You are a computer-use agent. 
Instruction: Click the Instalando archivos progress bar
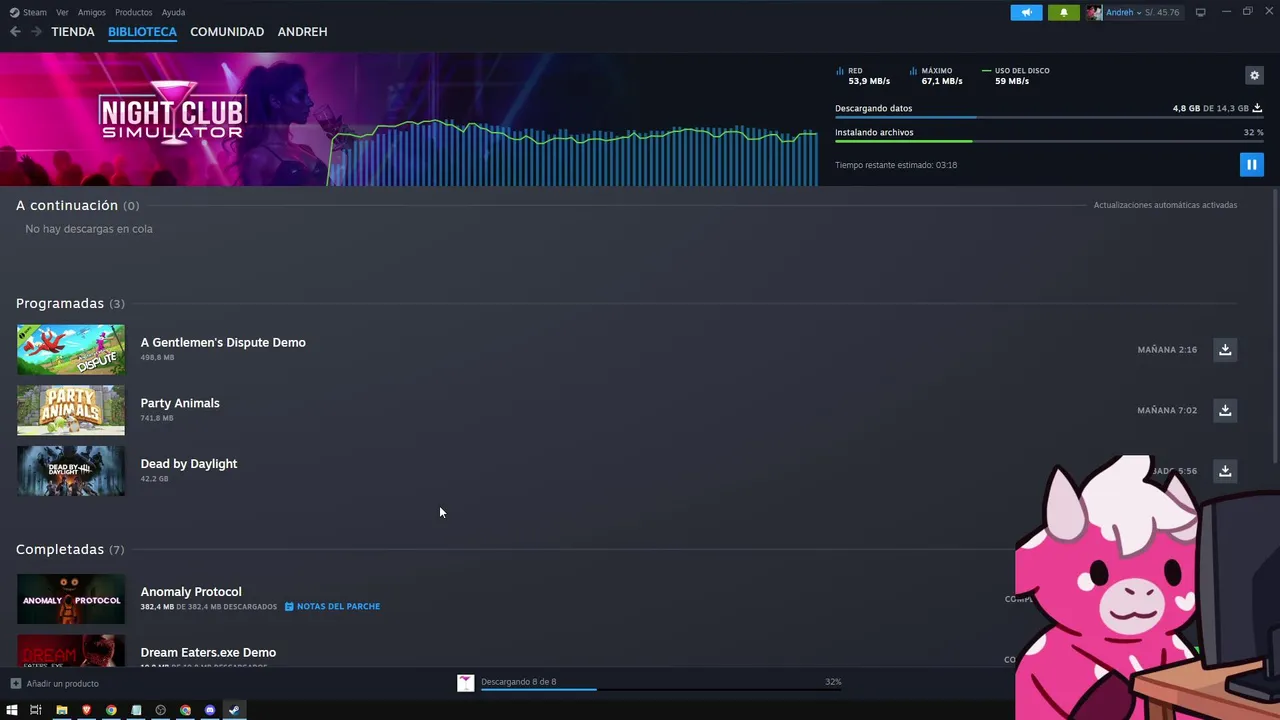[1048, 141]
